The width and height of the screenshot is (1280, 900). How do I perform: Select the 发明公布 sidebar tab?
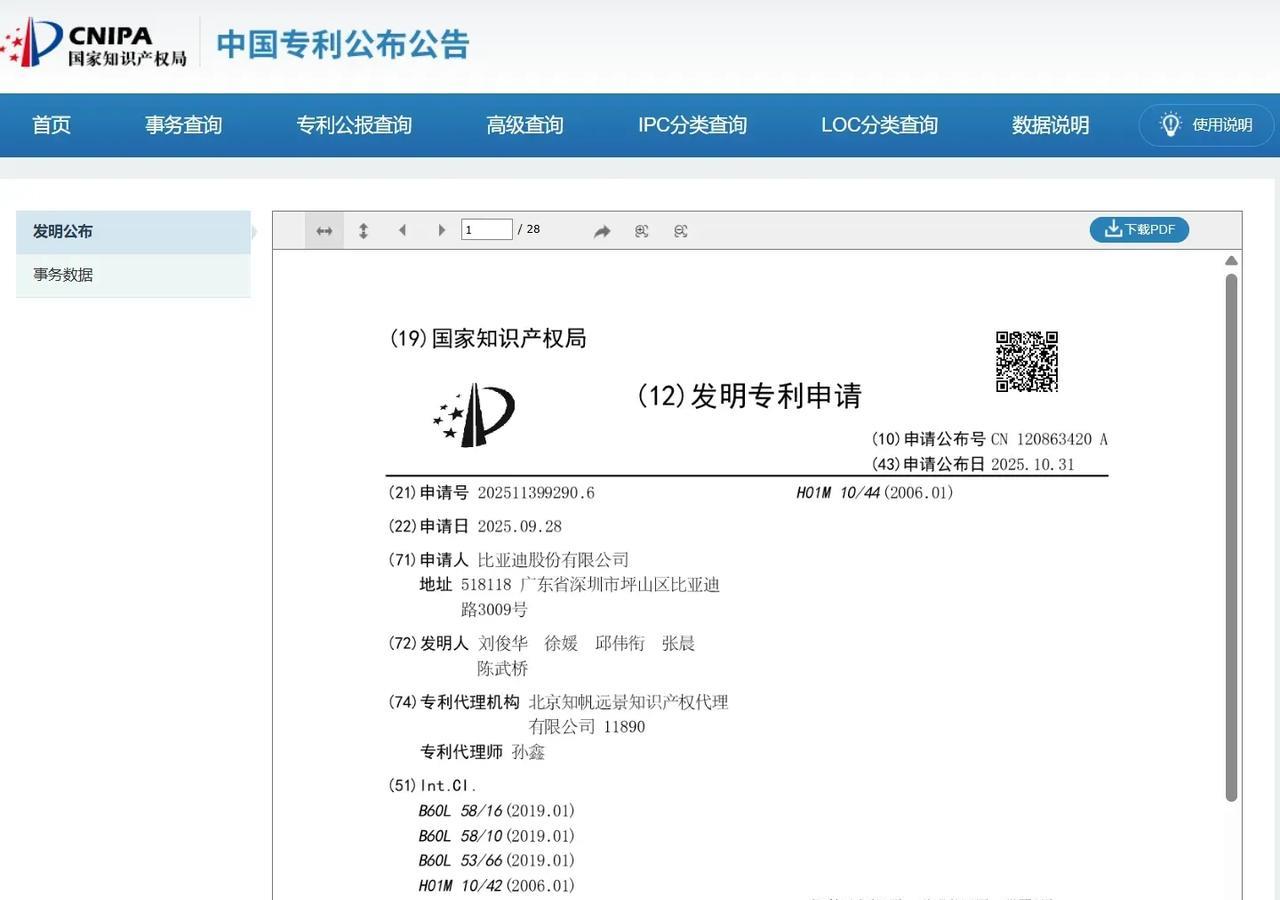pos(133,232)
